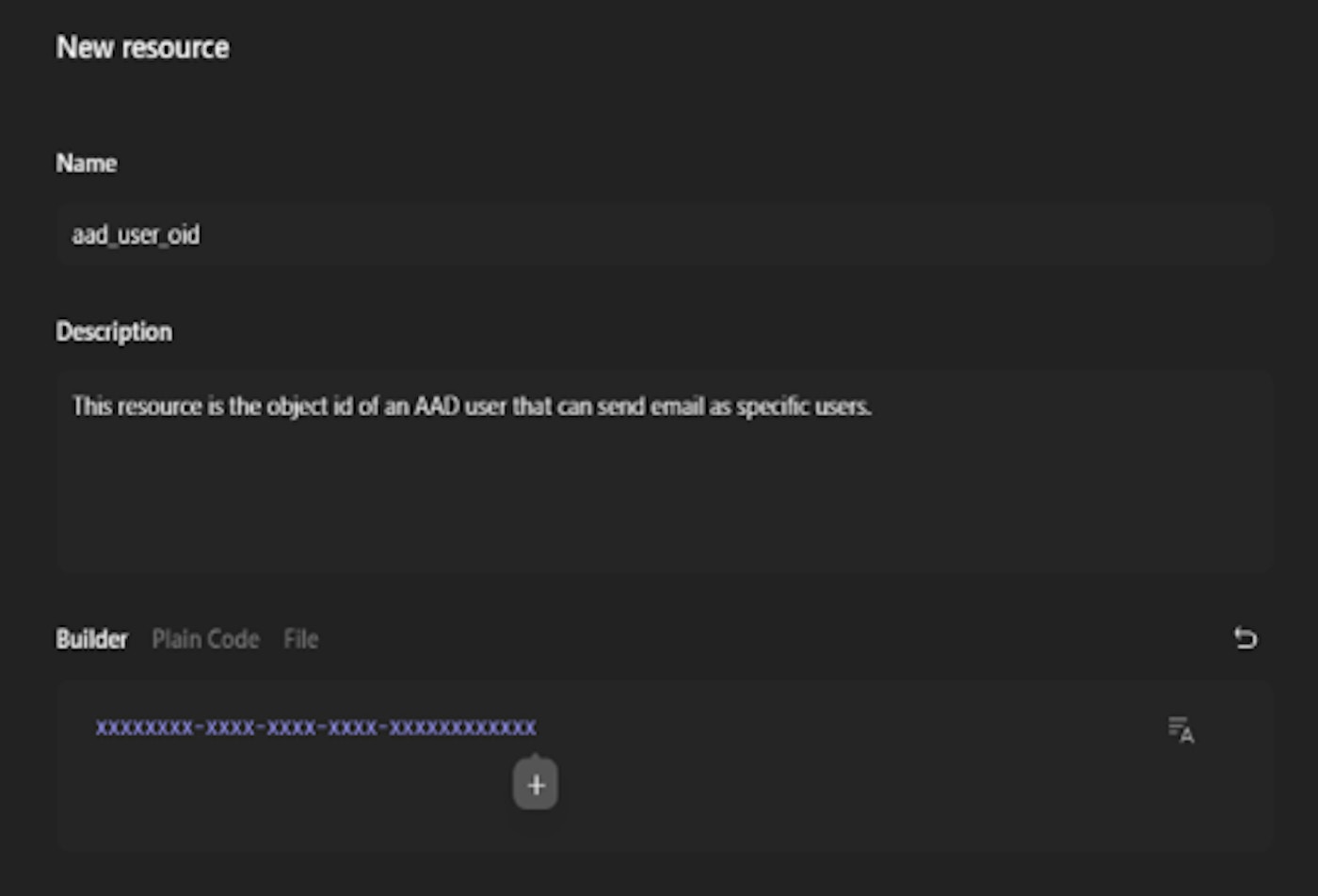Click the Name field label

87,163
